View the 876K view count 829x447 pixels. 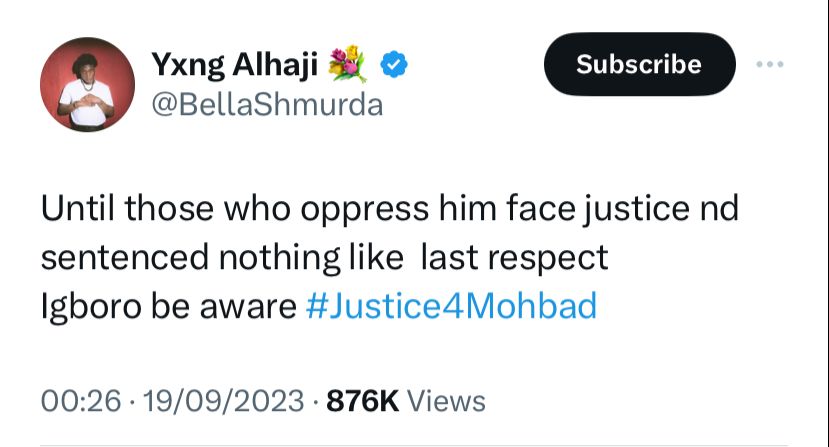362,400
